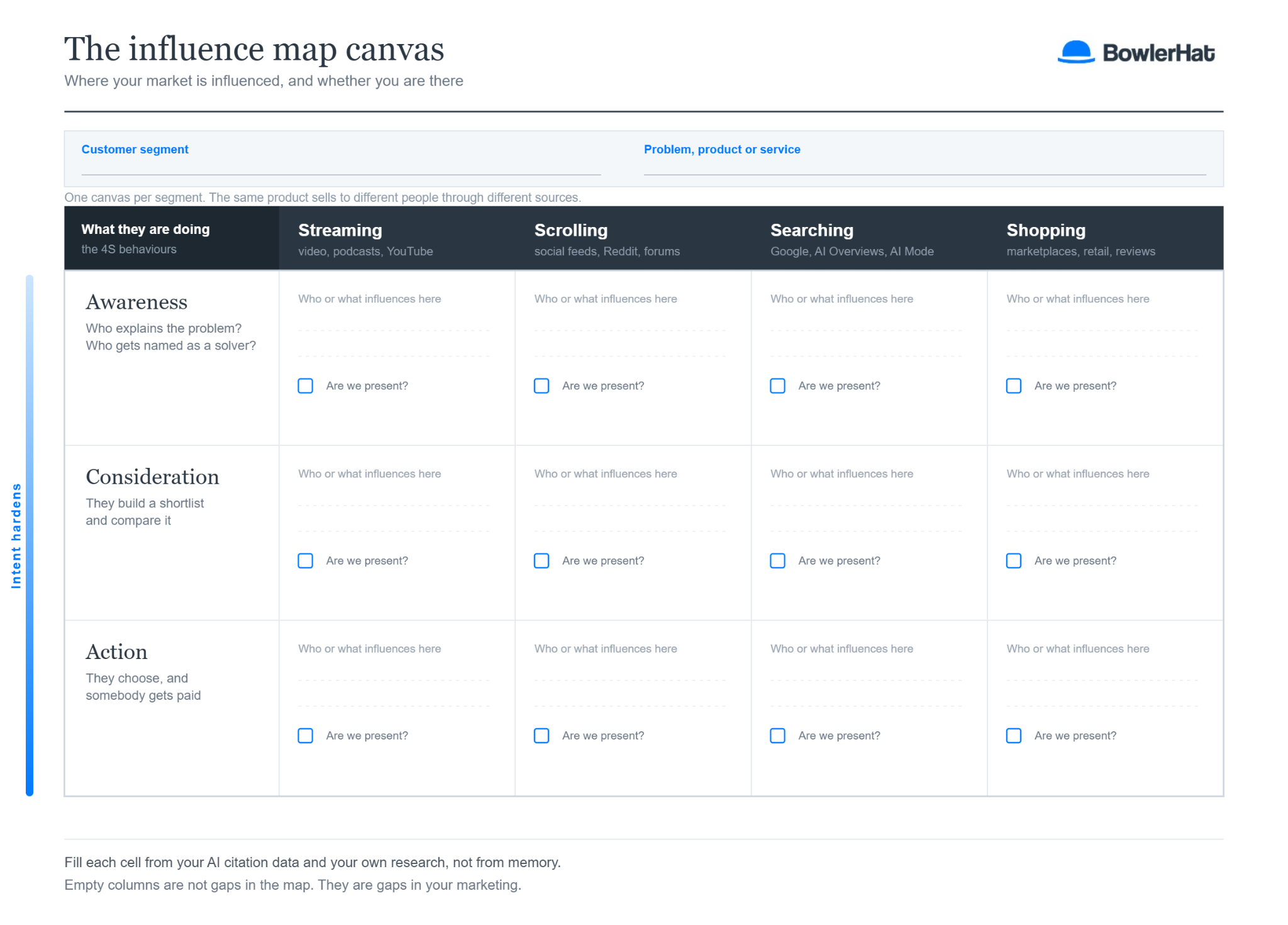This screenshot has width=1288, height=925.
Task: Click influence entry lines in Awareness Searching
Action: pyautogui.click(x=866, y=343)
